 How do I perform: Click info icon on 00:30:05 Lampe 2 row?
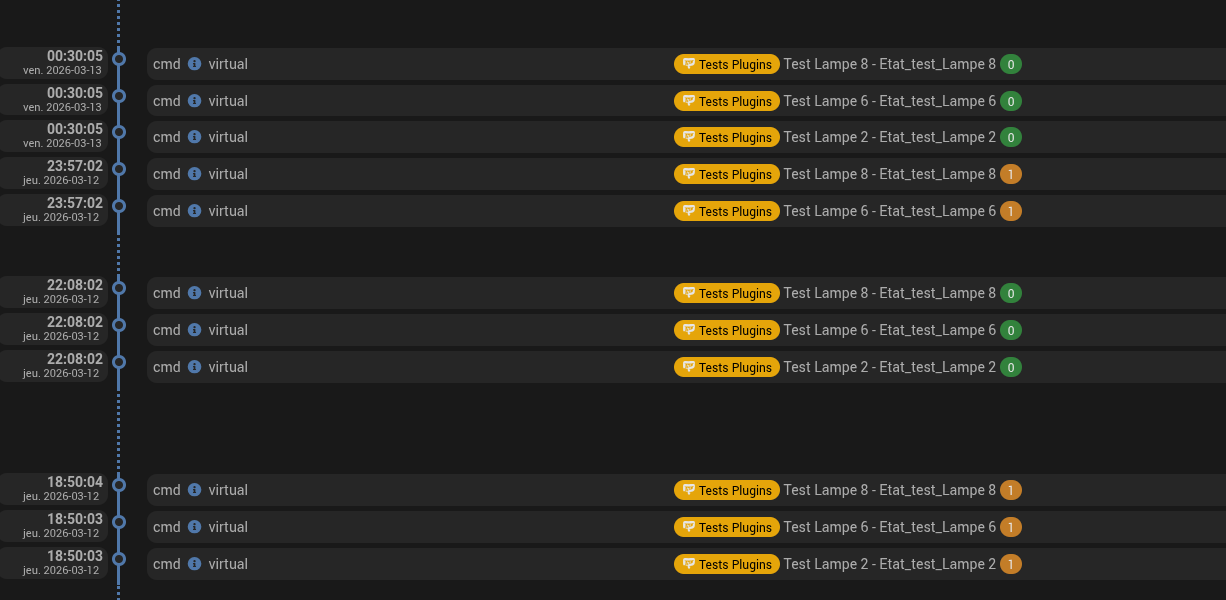pyautogui.click(x=195, y=137)
